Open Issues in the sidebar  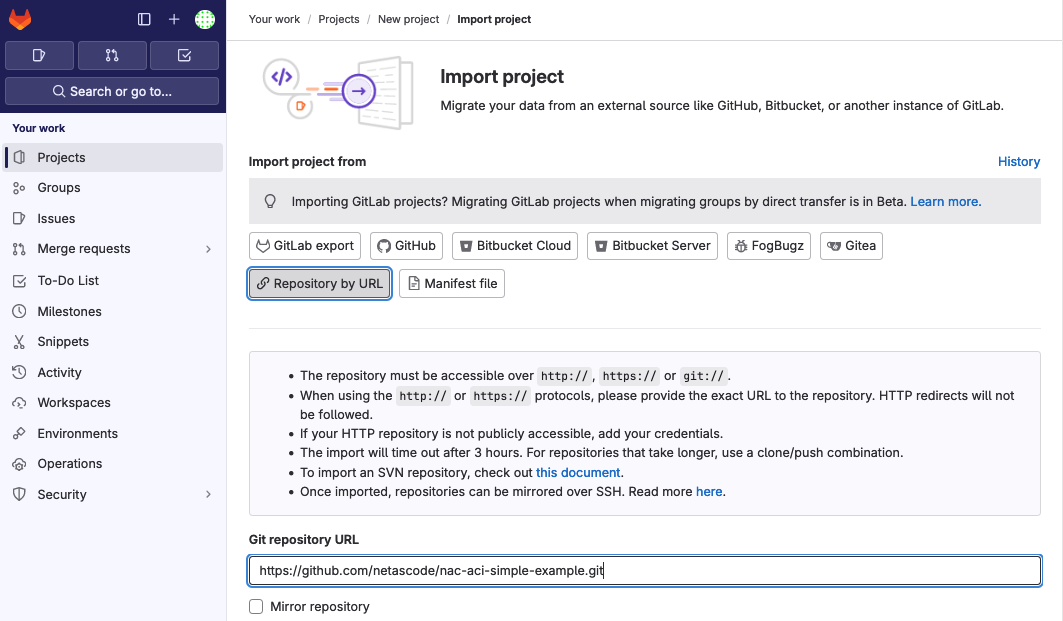pos(113,218)
